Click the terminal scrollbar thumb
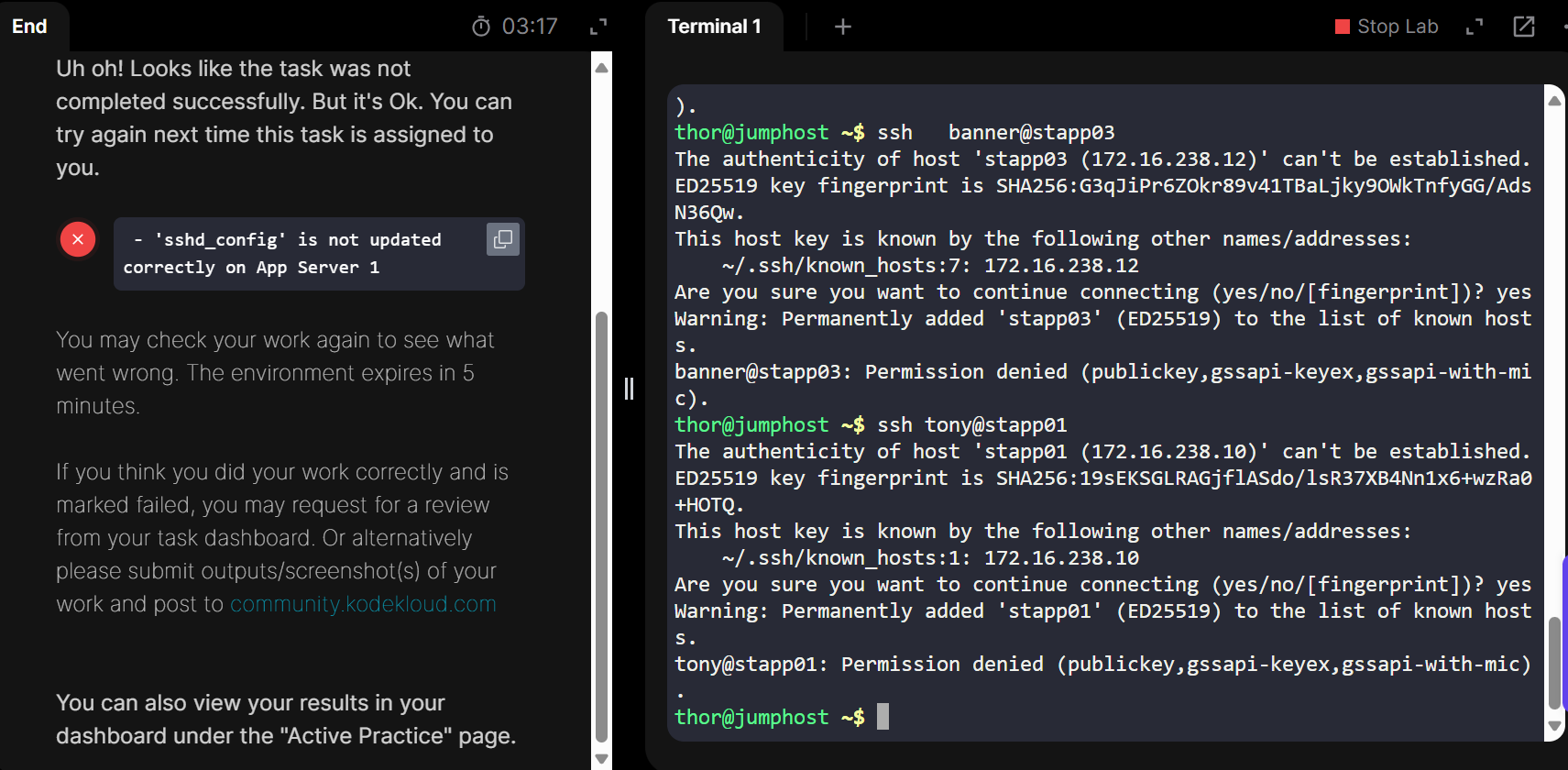 1554,662
